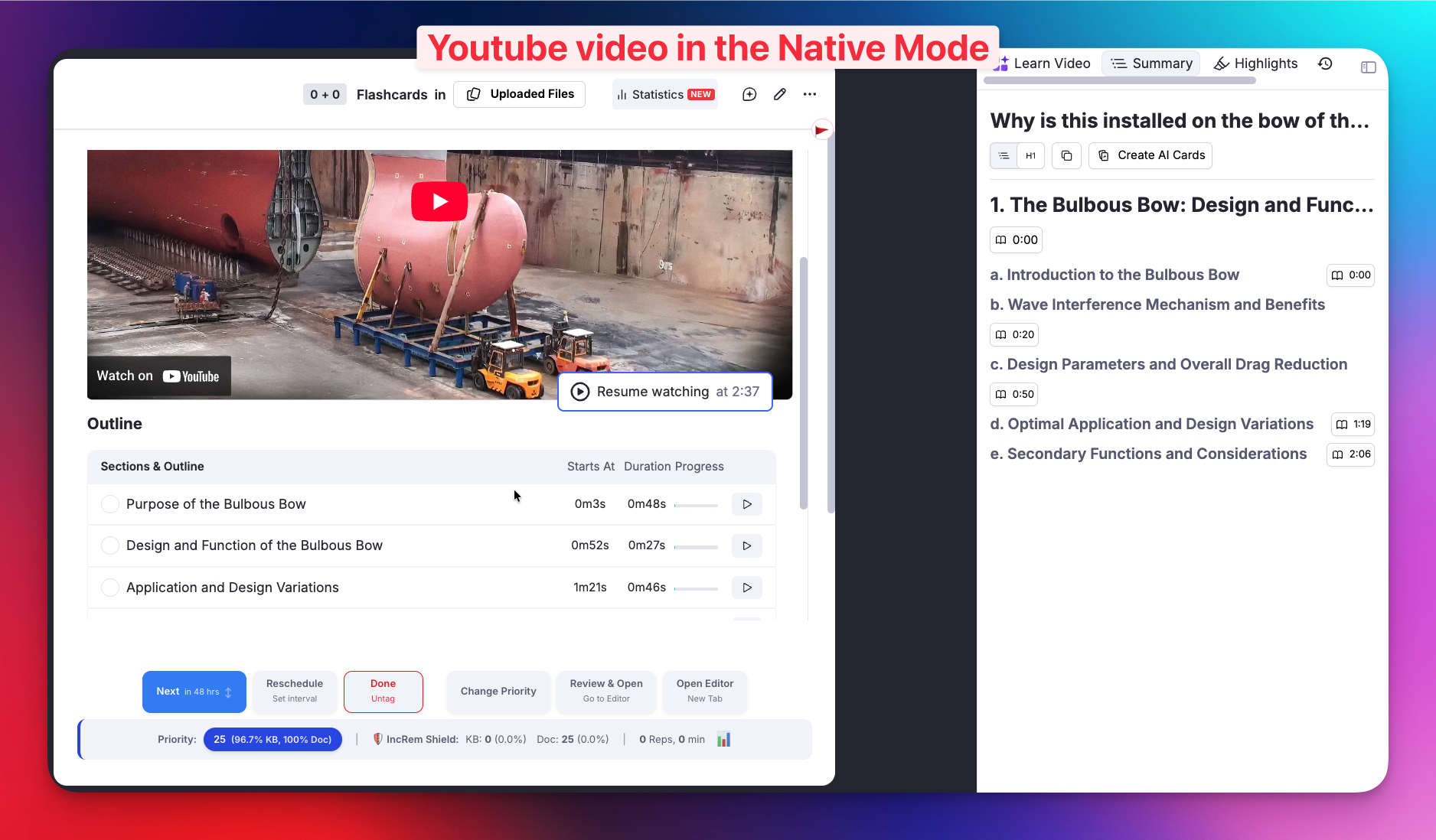Click the red flag marker icon
Image resolution: width=1436 pixels, height=840 pixels.
822,130
